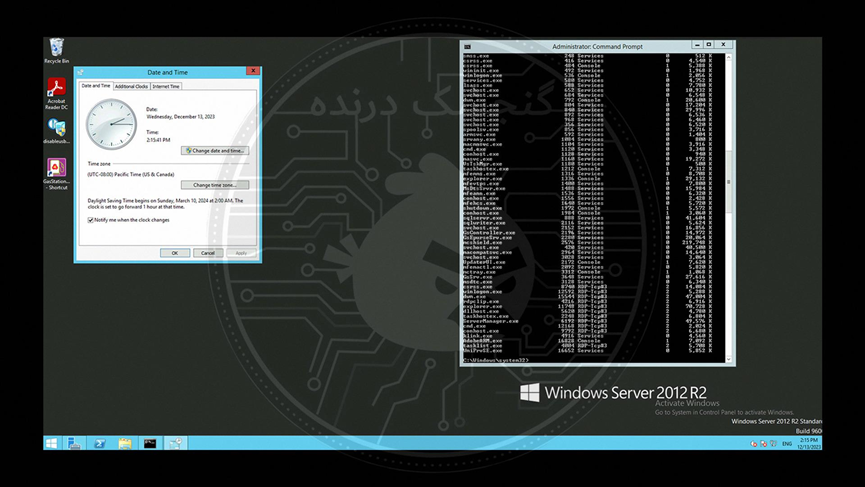The image size is (865, 487).
Task: Click the C:\Windows\system32> prompt line
Action: tap(495, 360)
